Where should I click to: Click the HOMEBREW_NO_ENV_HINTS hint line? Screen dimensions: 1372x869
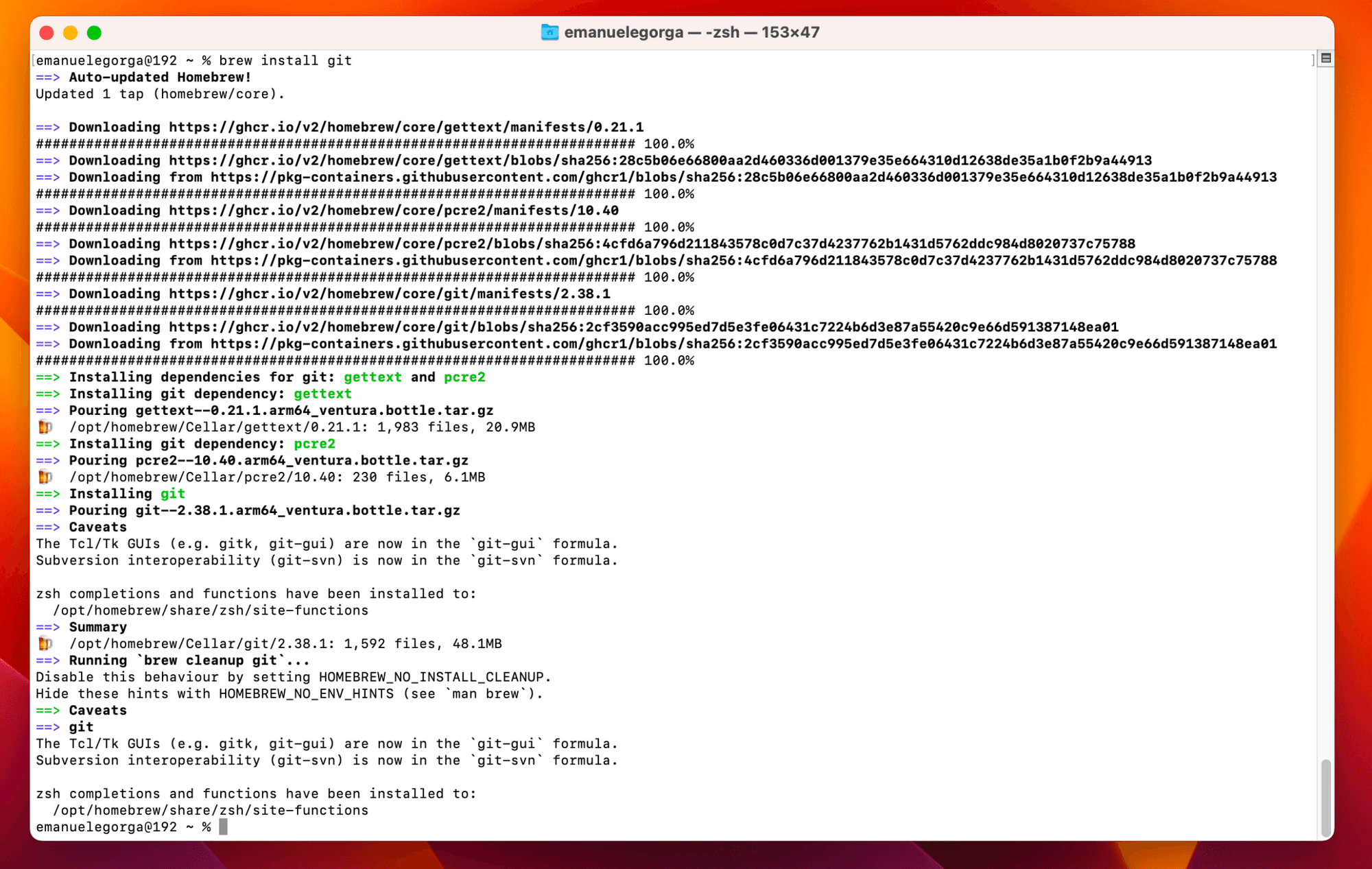coord(289,694)
